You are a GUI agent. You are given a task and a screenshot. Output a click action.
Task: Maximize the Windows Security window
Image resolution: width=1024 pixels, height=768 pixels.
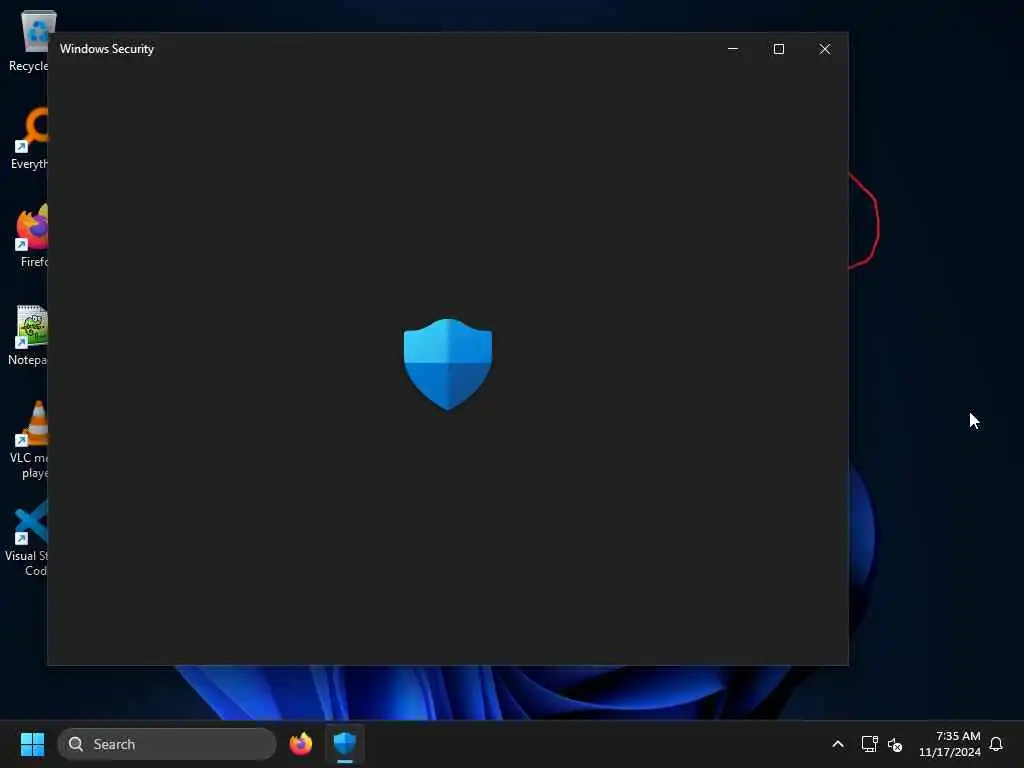(779, 49)
